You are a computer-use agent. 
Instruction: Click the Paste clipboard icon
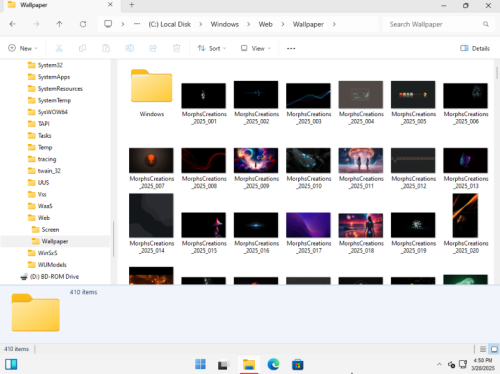106,48
